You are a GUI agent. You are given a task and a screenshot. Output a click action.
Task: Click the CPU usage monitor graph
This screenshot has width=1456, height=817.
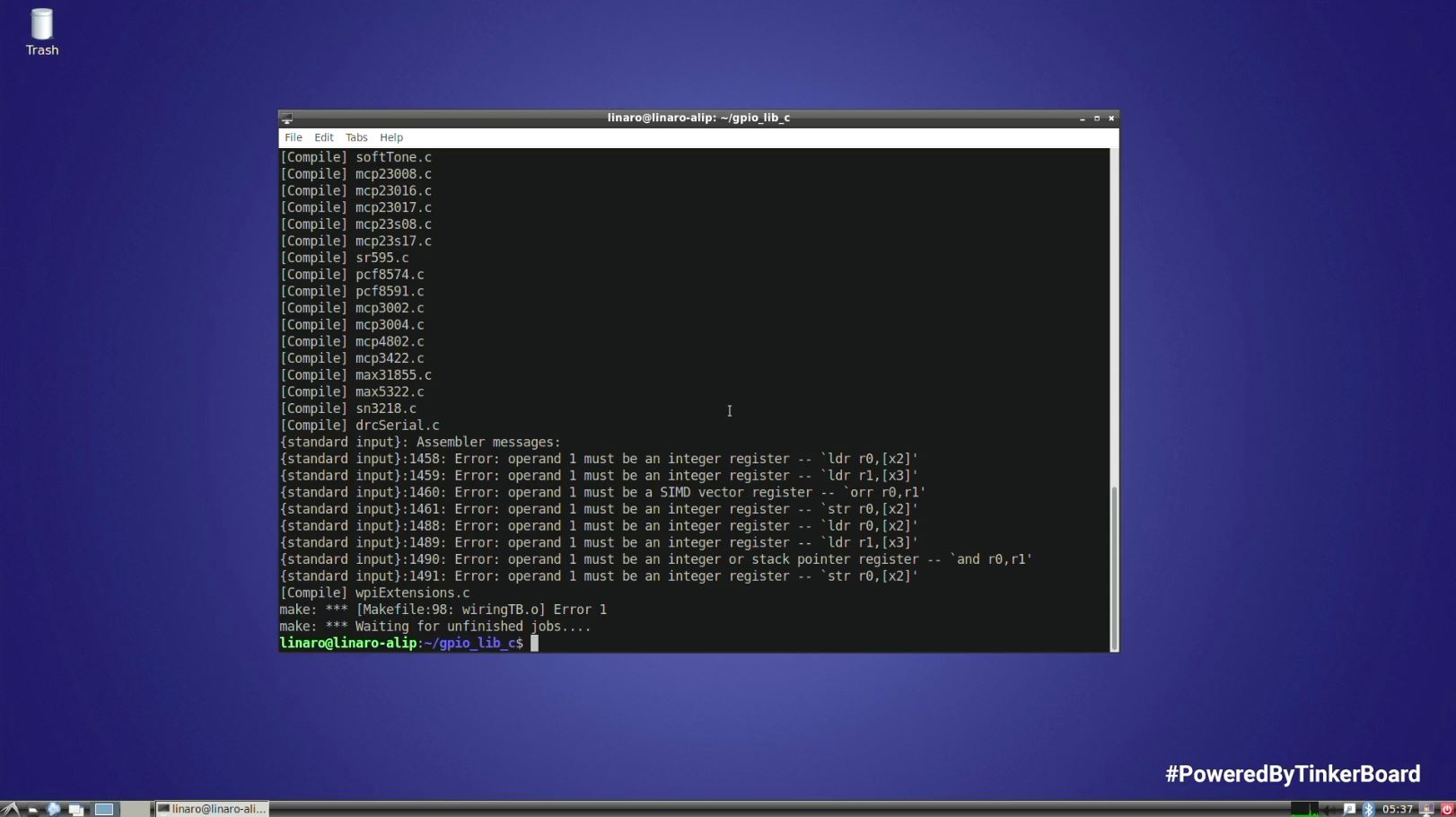(x=1304, y=809)
